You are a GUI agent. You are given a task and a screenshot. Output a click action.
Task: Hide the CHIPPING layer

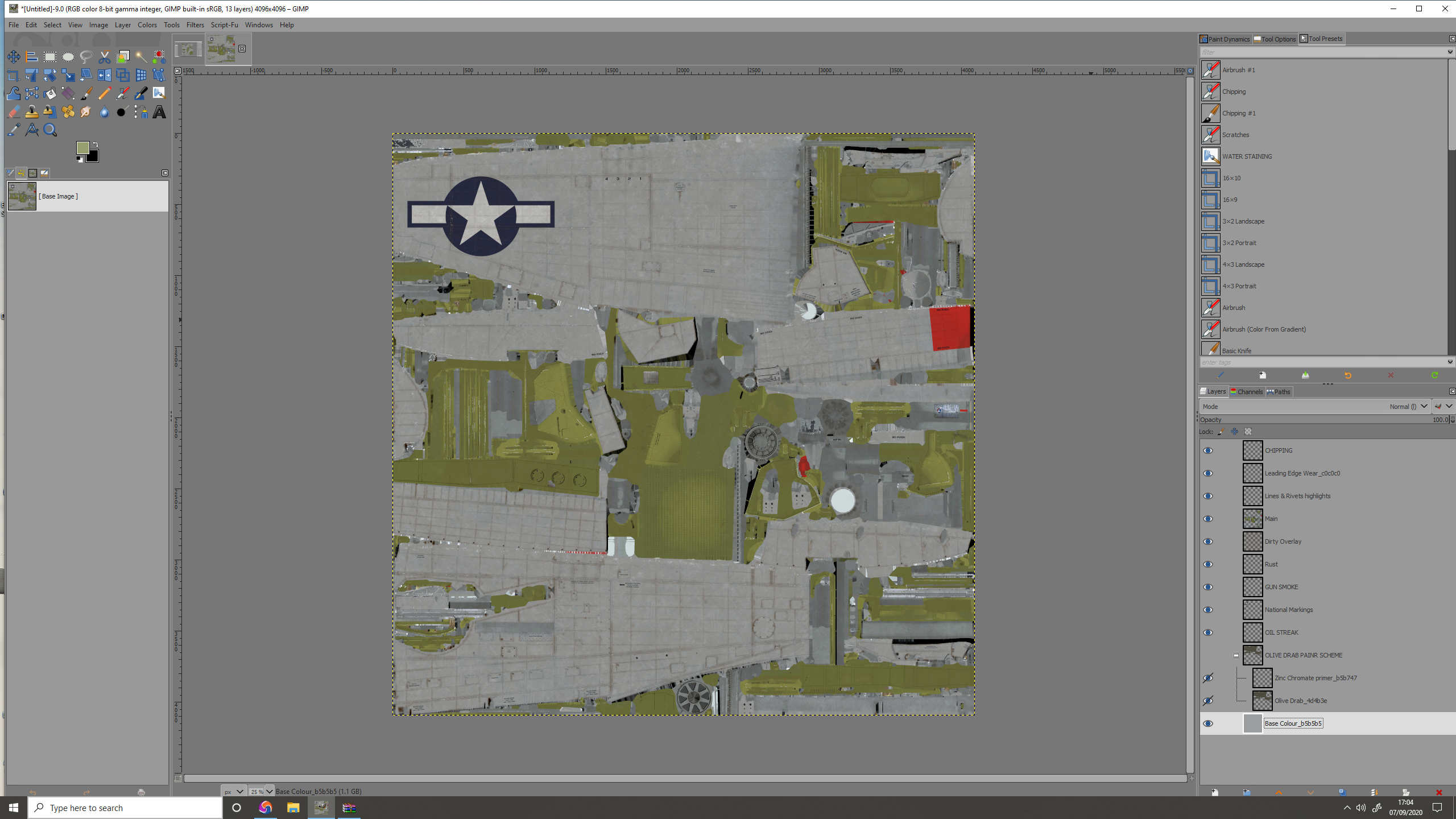tap(1207, 450)
